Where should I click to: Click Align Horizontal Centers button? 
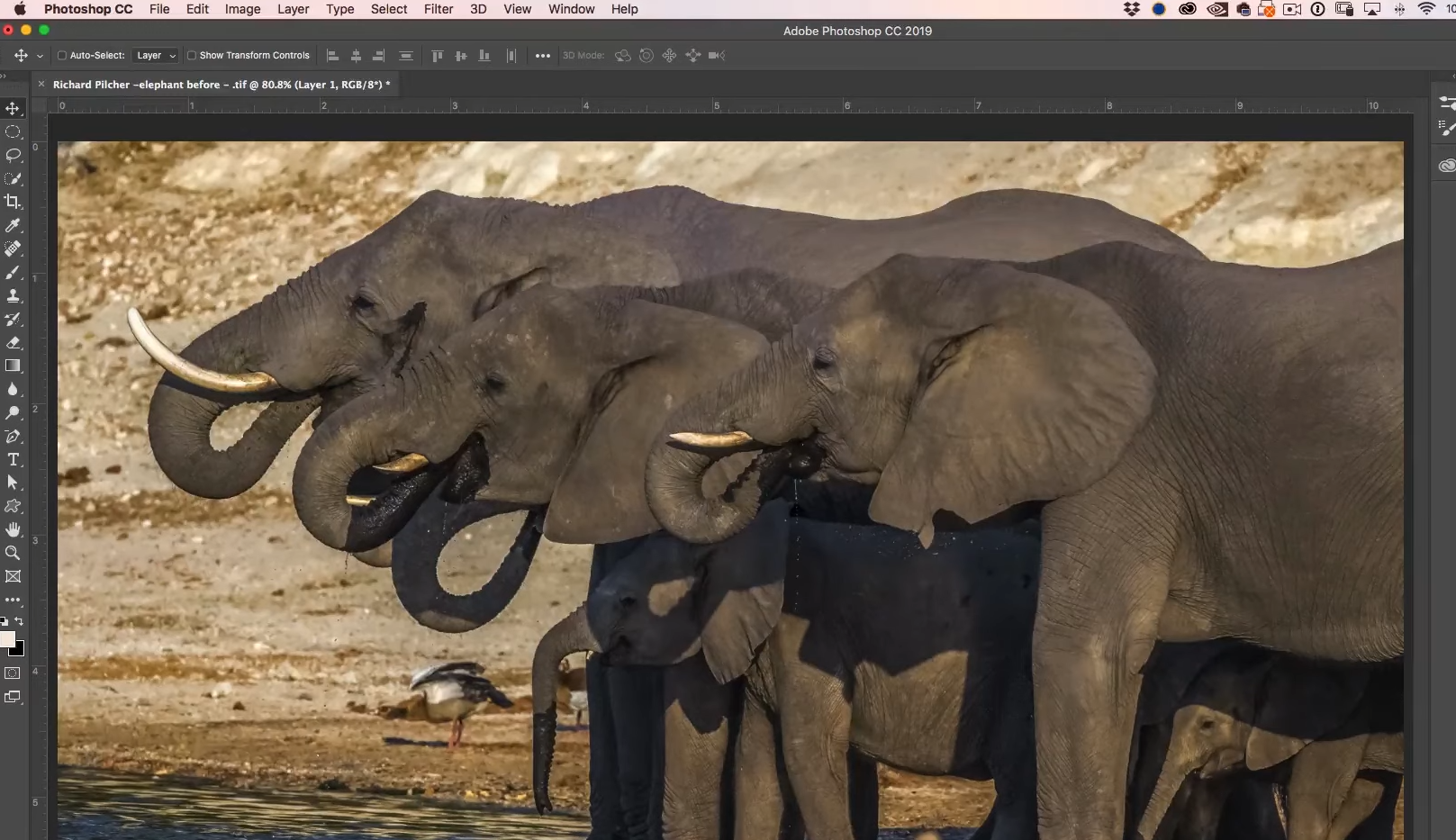[356, 55]
